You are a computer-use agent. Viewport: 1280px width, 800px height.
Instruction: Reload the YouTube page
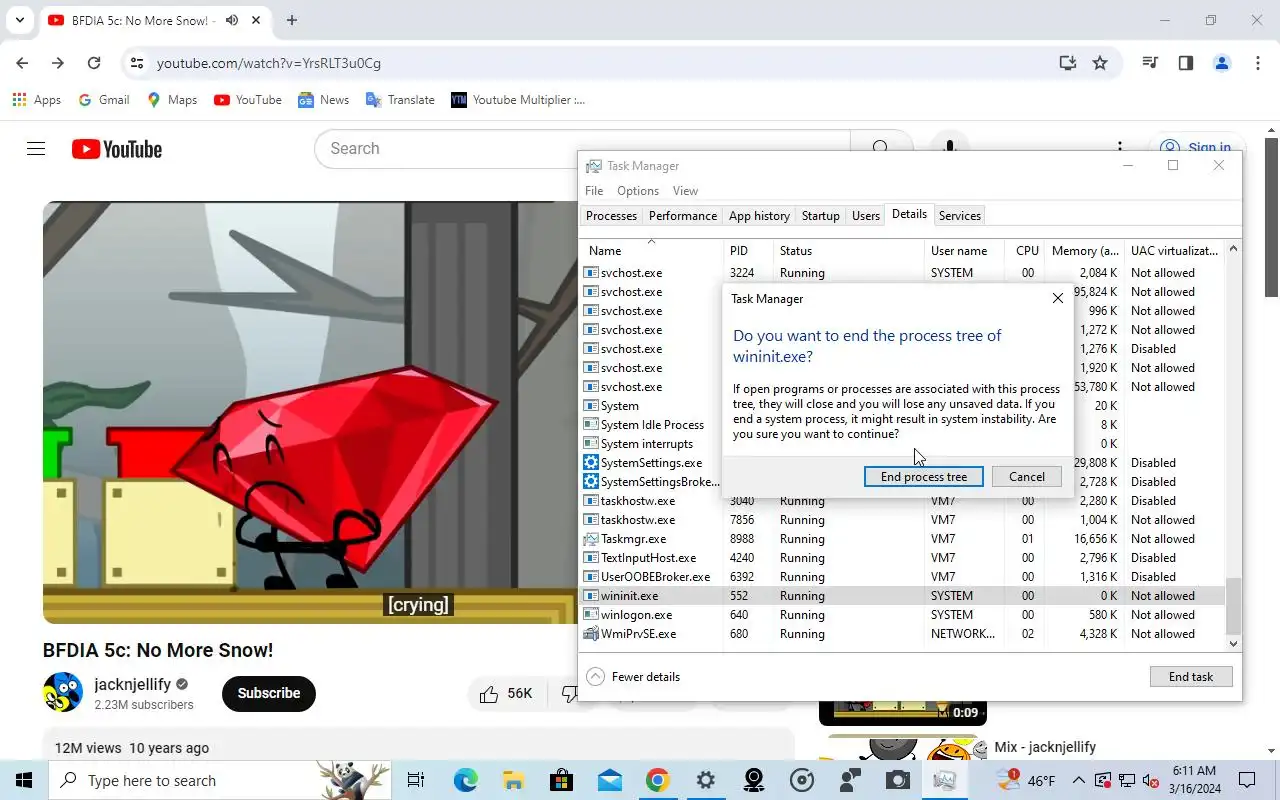pyautogui.click(x=94, y=63)
